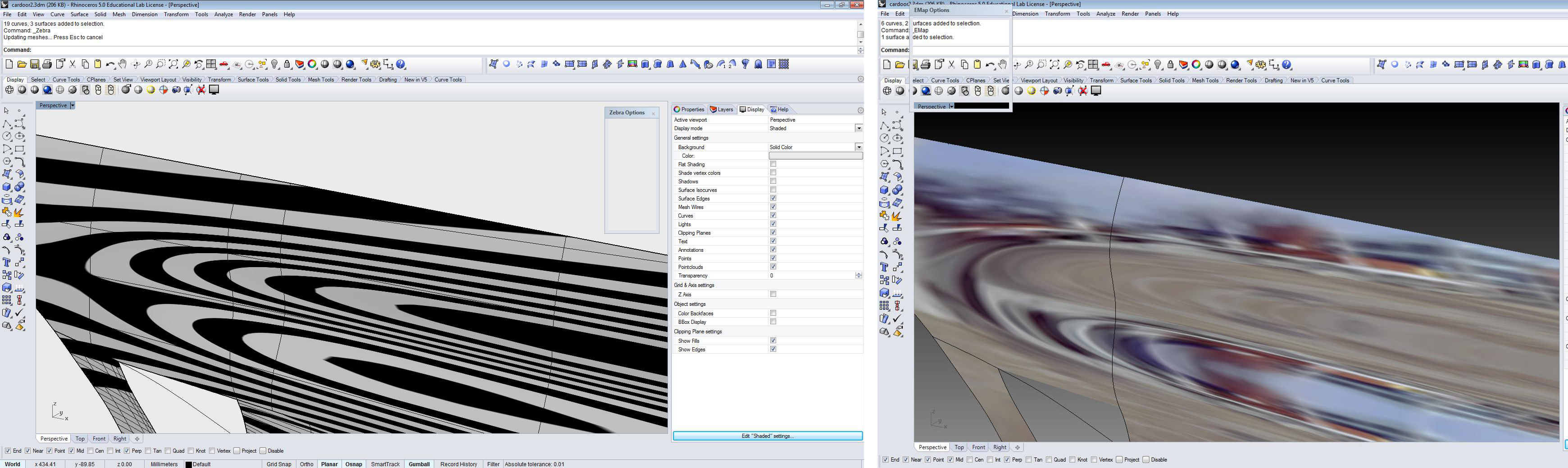The width and height of the screenshot is (1568, 468).
Task: Open the color wheel icon in left toolbar
Action: point(312,64)
